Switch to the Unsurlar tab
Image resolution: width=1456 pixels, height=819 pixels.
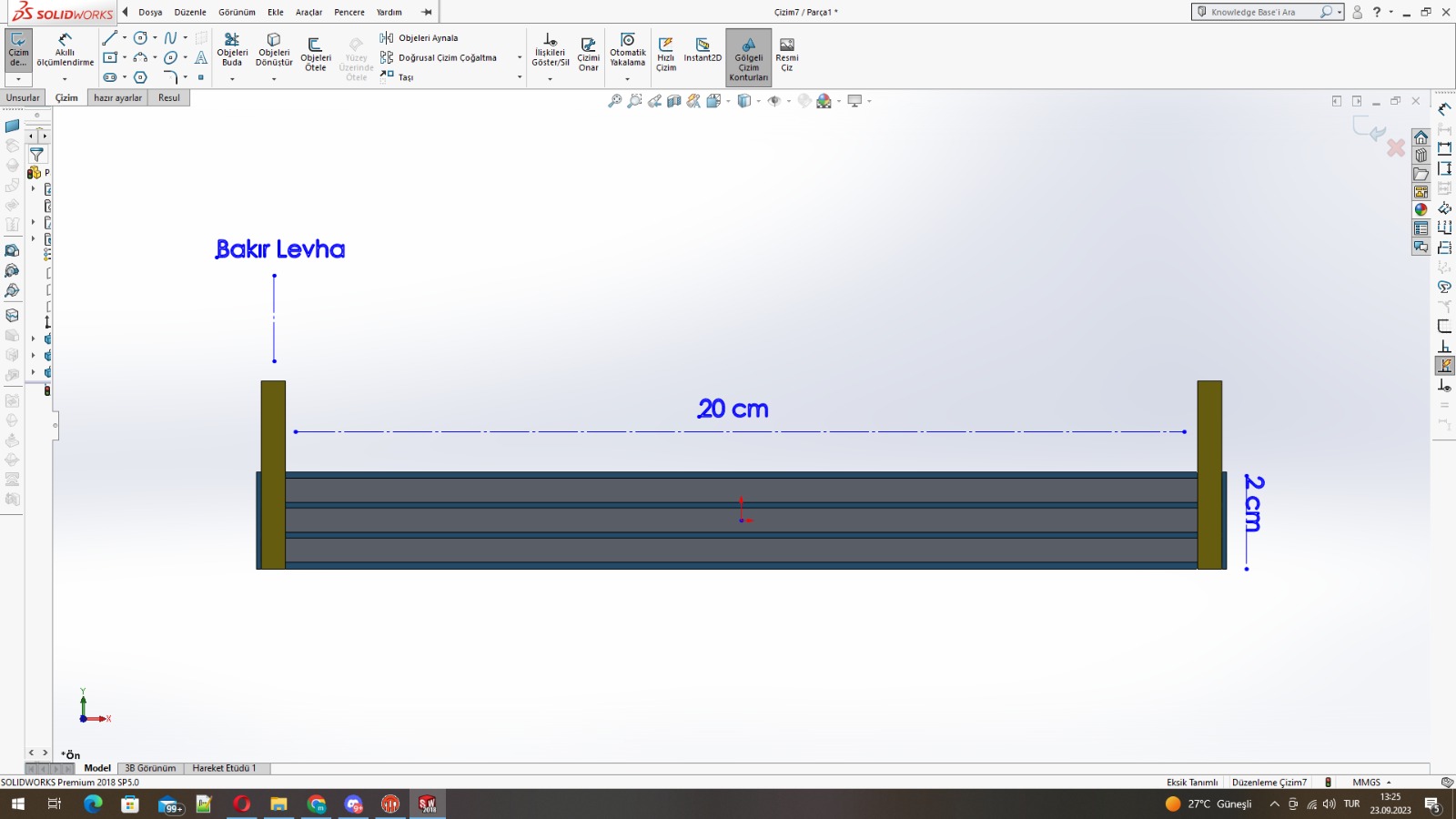23,98
